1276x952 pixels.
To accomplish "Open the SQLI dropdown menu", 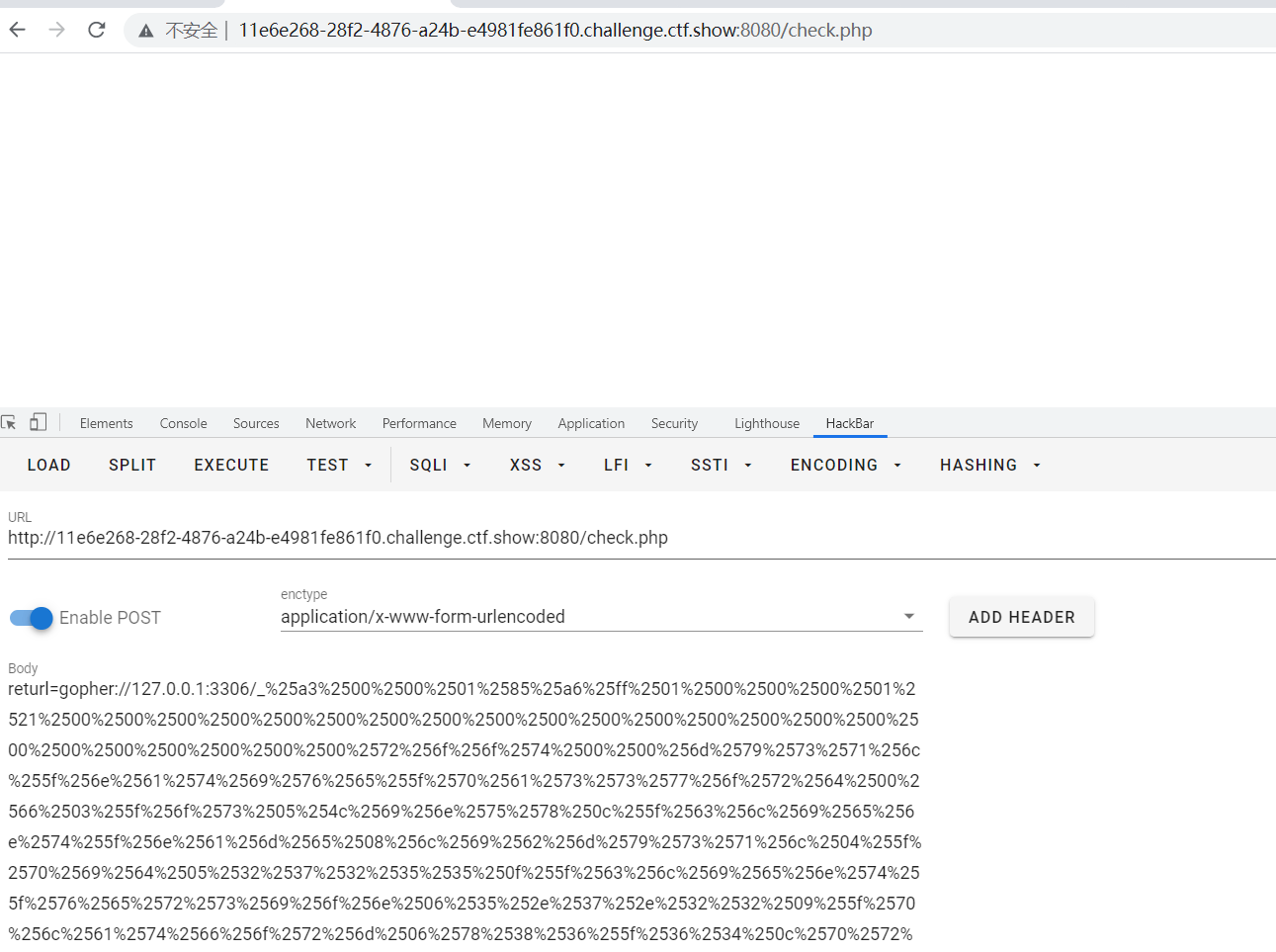I will click(440, 465).
